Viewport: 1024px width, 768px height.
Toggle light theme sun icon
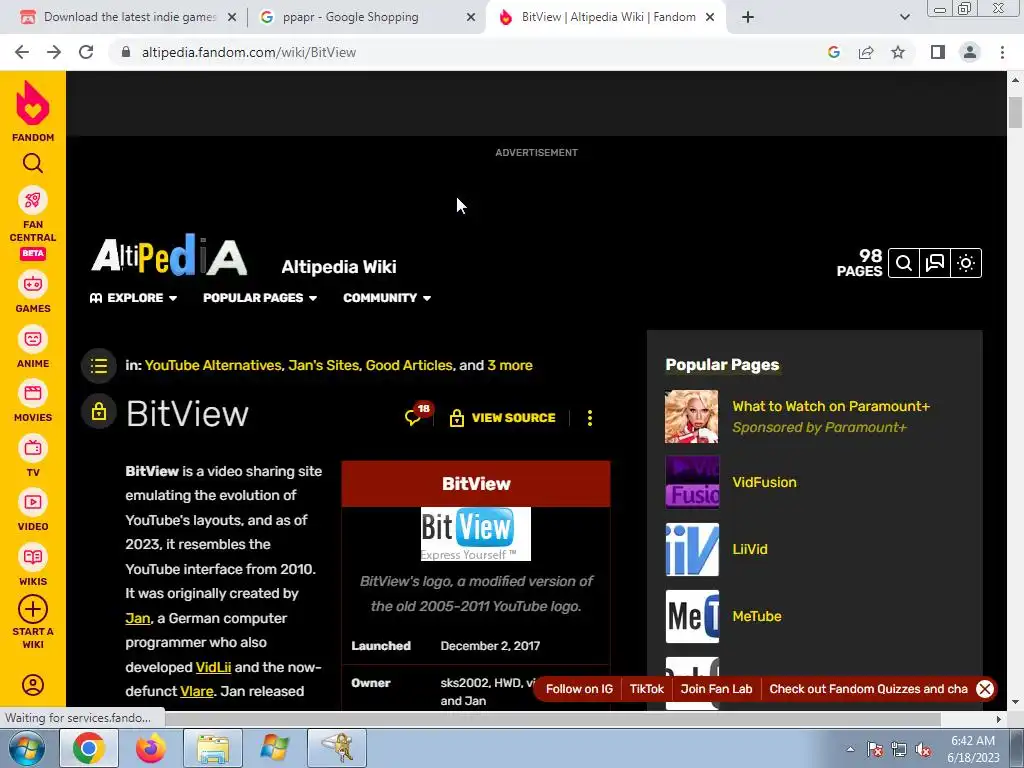966,263
